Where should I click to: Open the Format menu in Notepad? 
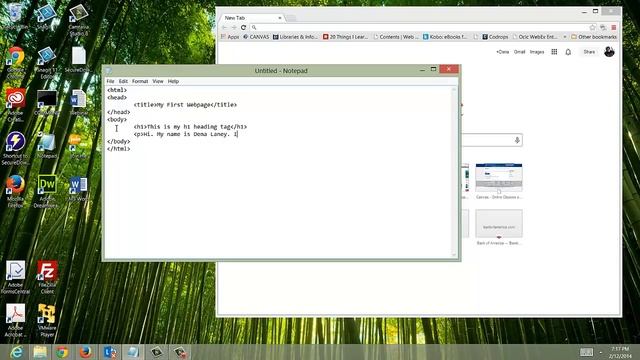[x=140, y=81]
